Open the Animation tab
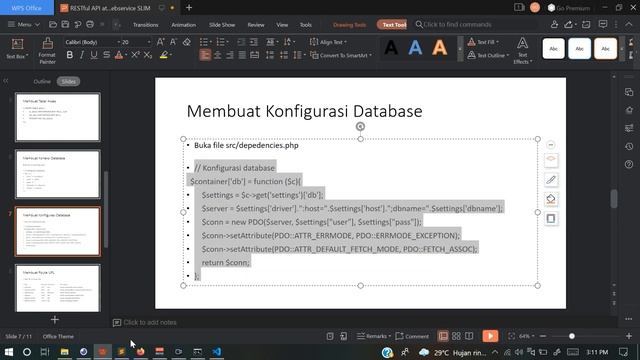The image size is (640, 360). 184,25
